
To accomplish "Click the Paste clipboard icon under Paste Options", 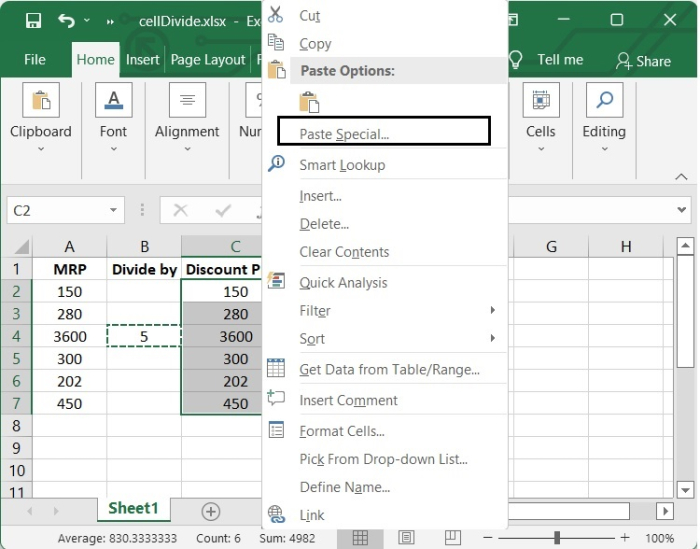I will click(x=309, y=101).
